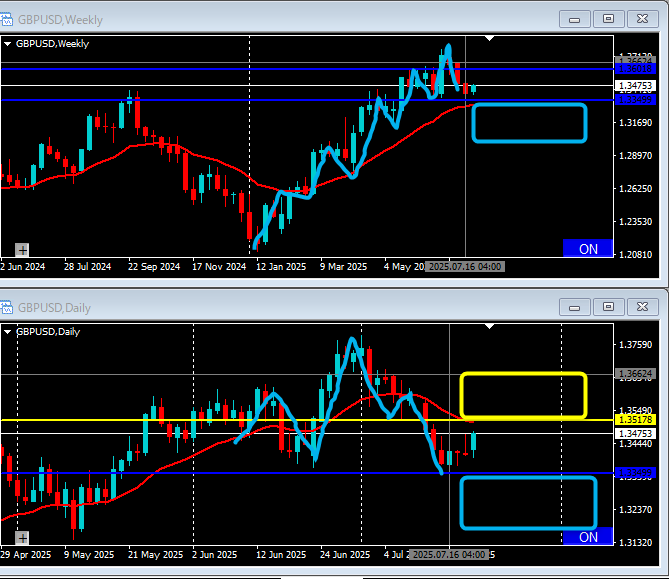Toggle the ON button in Daily chart
Viewport: 669px width, 579px height.
click(588, 537)
